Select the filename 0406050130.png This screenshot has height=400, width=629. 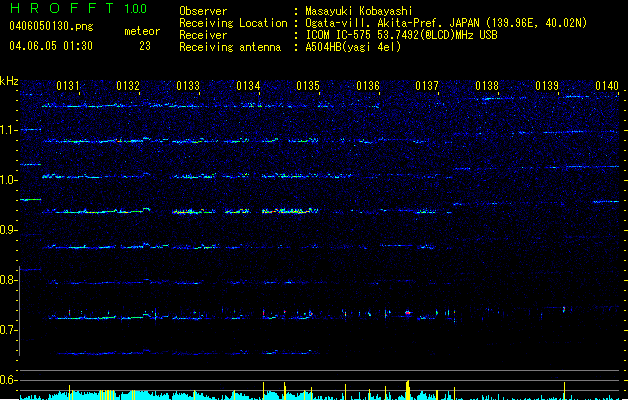coord(51,26)
